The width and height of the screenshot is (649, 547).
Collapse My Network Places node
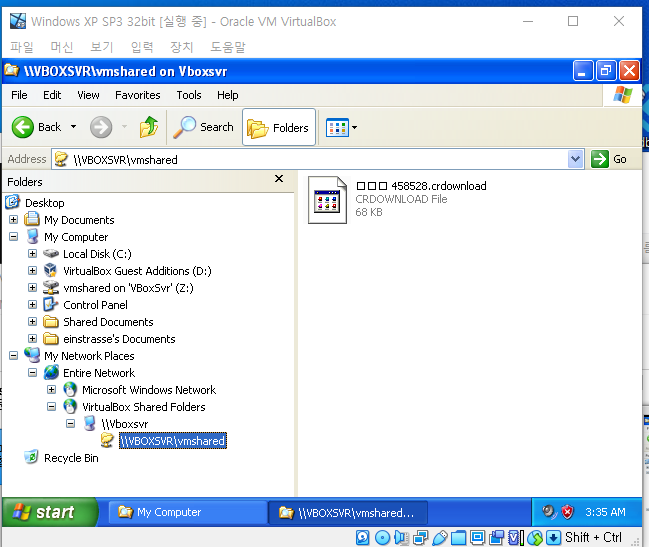tap(14, 355)
